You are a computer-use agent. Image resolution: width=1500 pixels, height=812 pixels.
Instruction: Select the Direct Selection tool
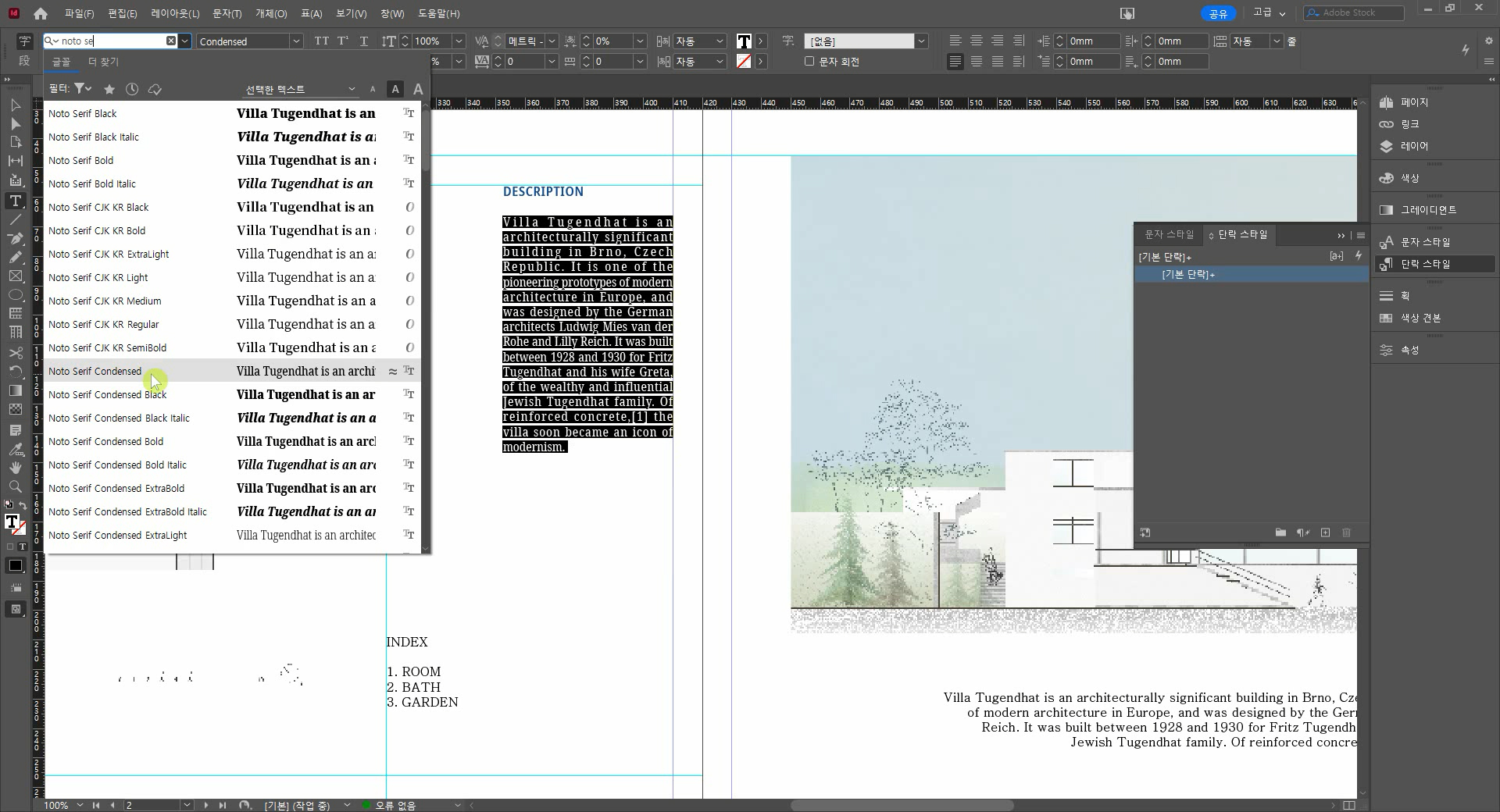(x=15, y=124)
